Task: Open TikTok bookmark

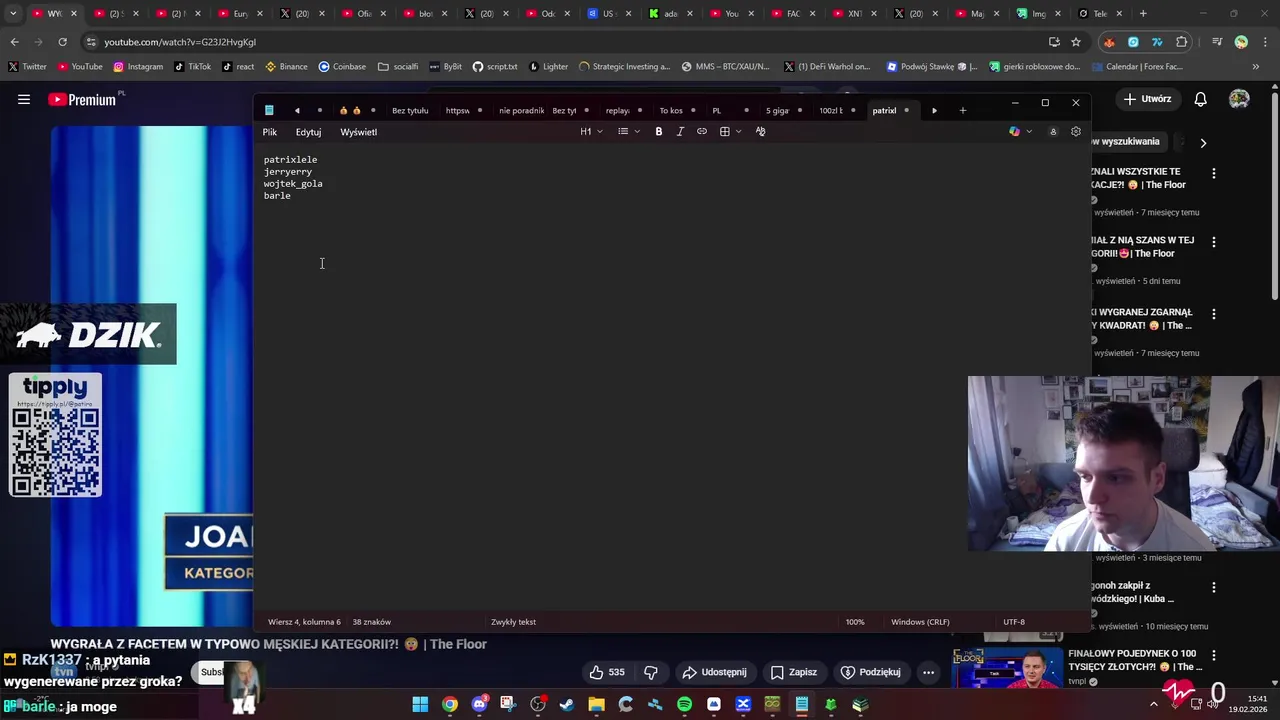Action: pyautogui.click(x=193, y=67)
